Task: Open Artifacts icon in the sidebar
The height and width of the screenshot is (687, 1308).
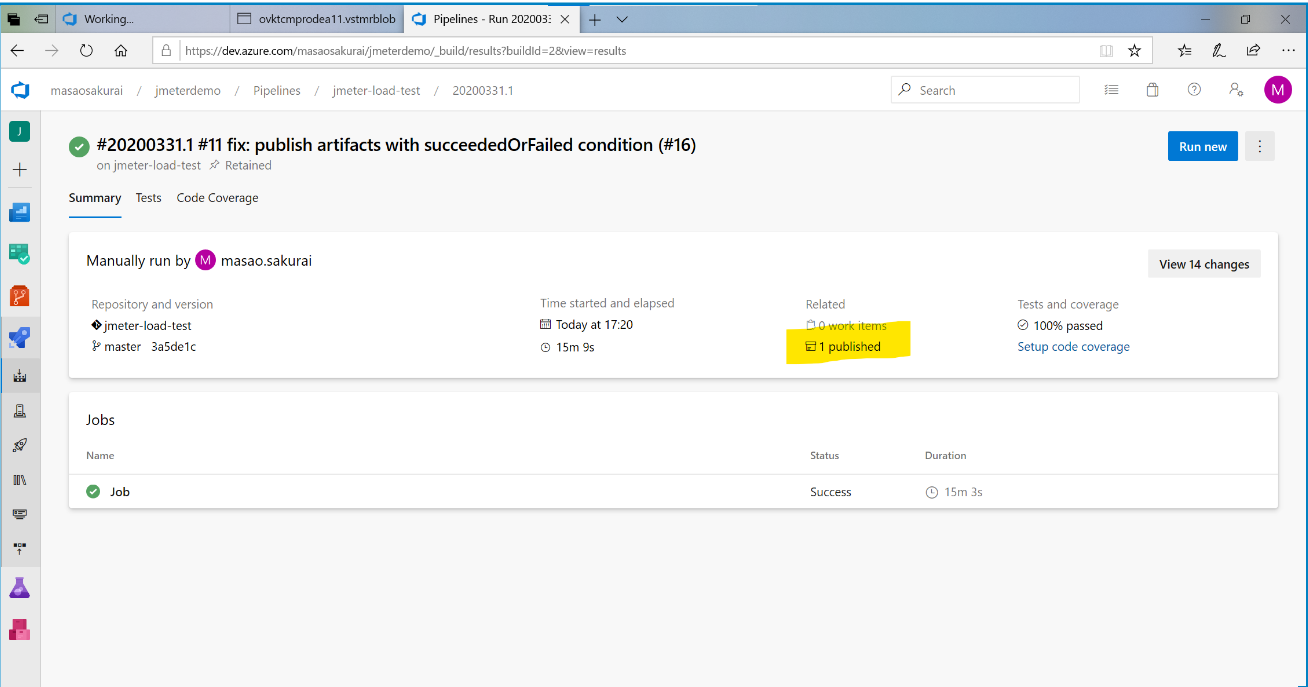Action: coord(20,629)
